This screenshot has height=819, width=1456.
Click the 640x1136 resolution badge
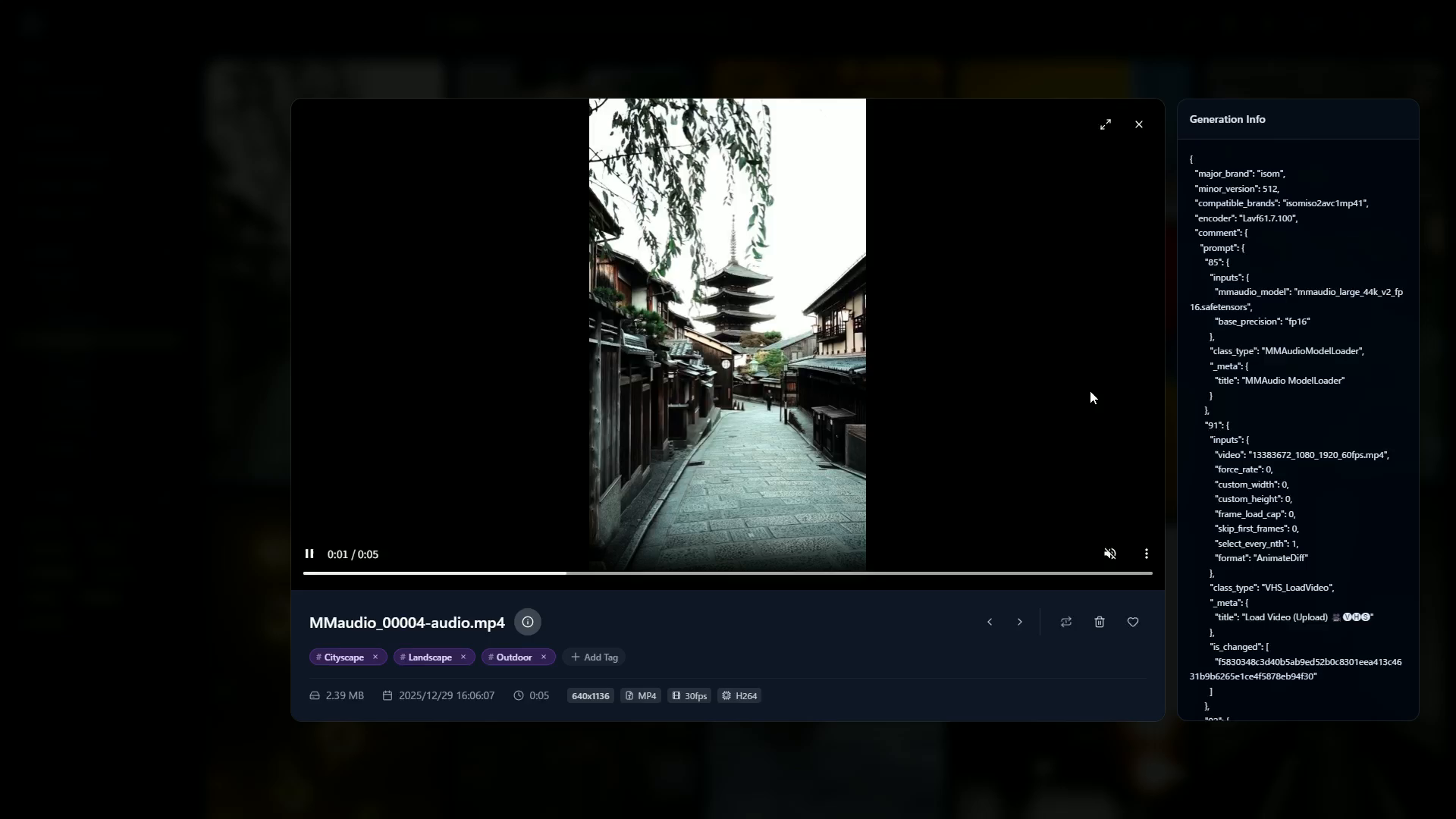click(589, 695)
